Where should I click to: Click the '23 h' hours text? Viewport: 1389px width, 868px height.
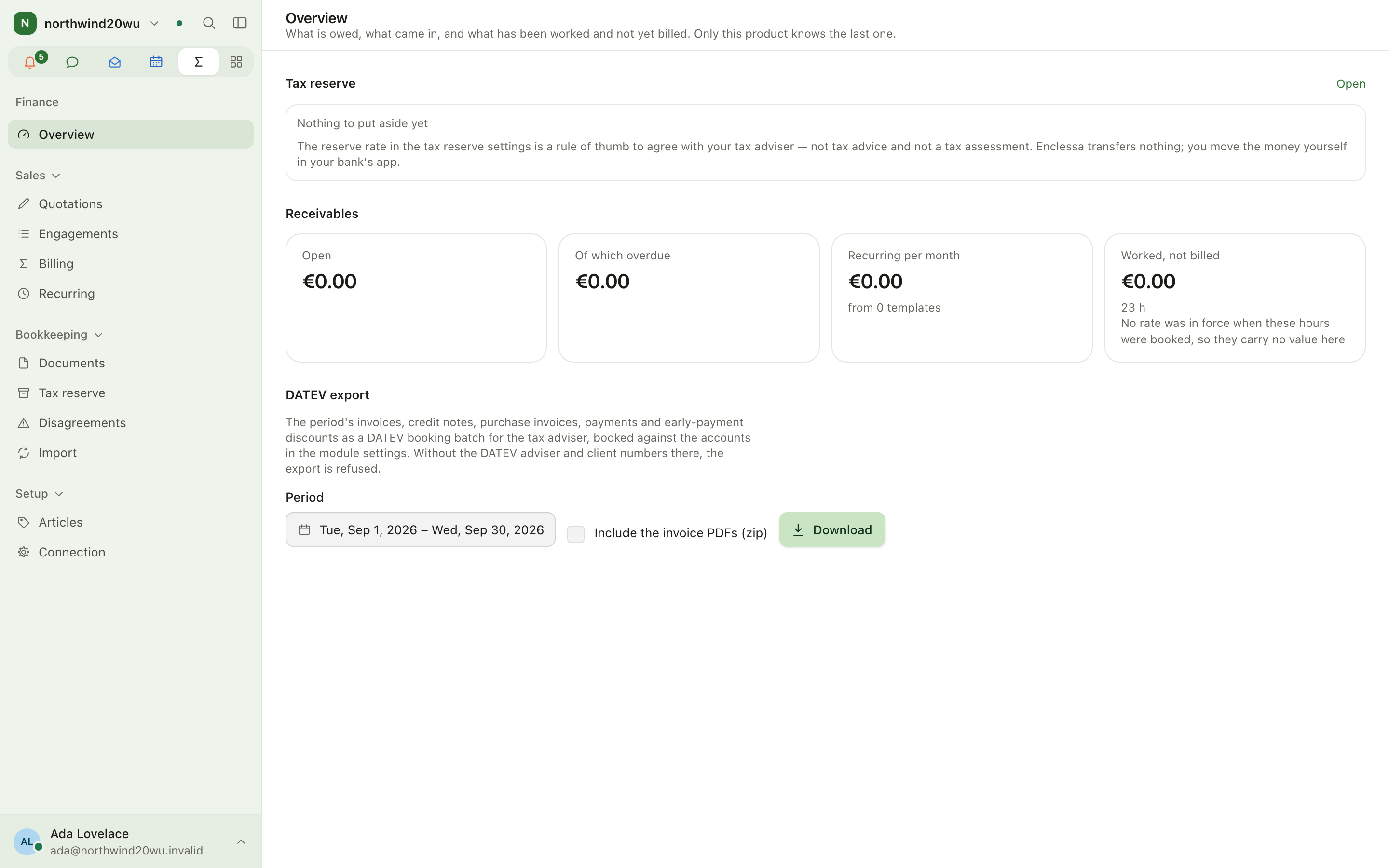1132,308
